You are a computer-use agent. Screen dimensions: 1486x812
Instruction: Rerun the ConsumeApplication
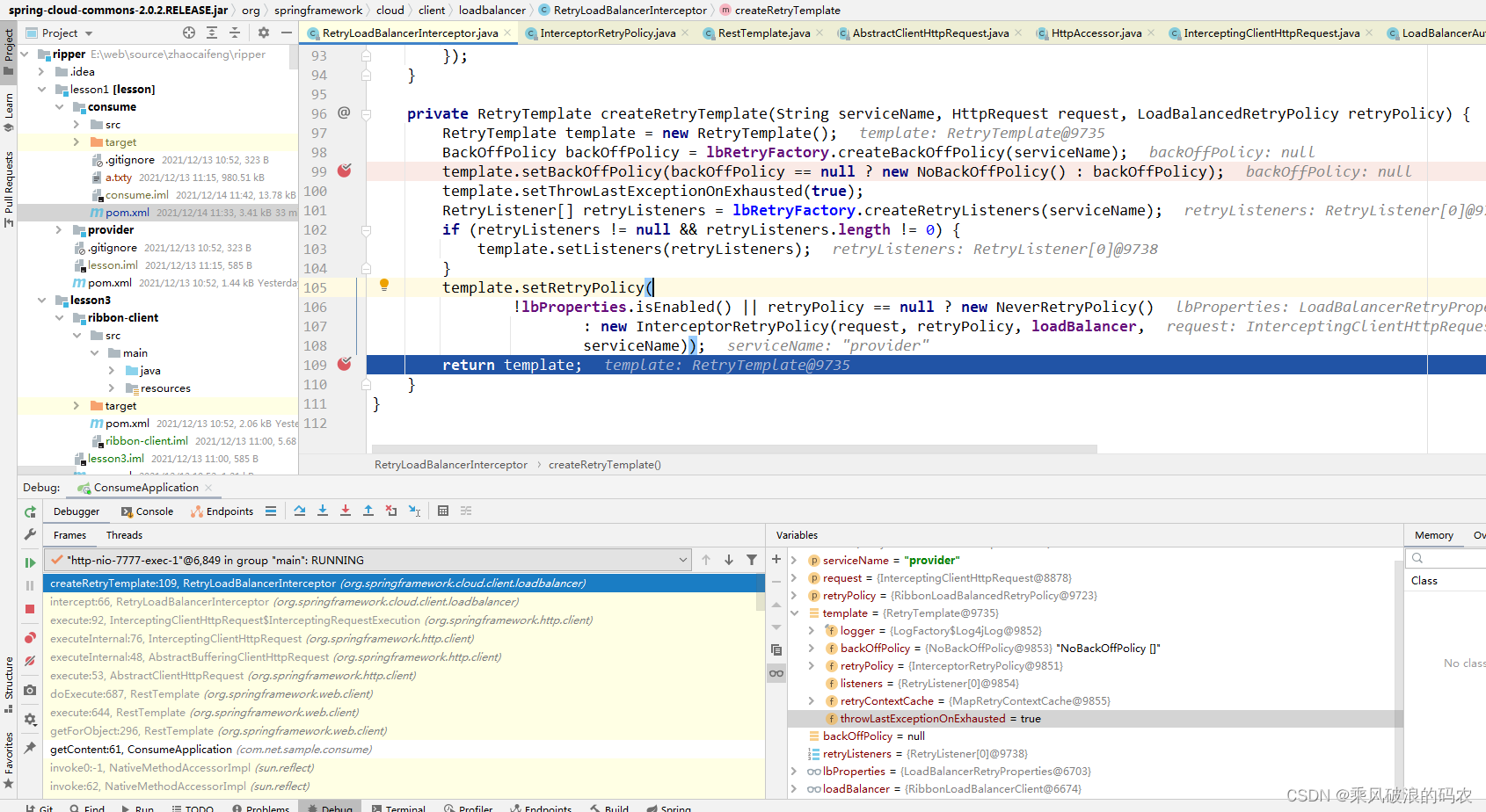(29, 511)
